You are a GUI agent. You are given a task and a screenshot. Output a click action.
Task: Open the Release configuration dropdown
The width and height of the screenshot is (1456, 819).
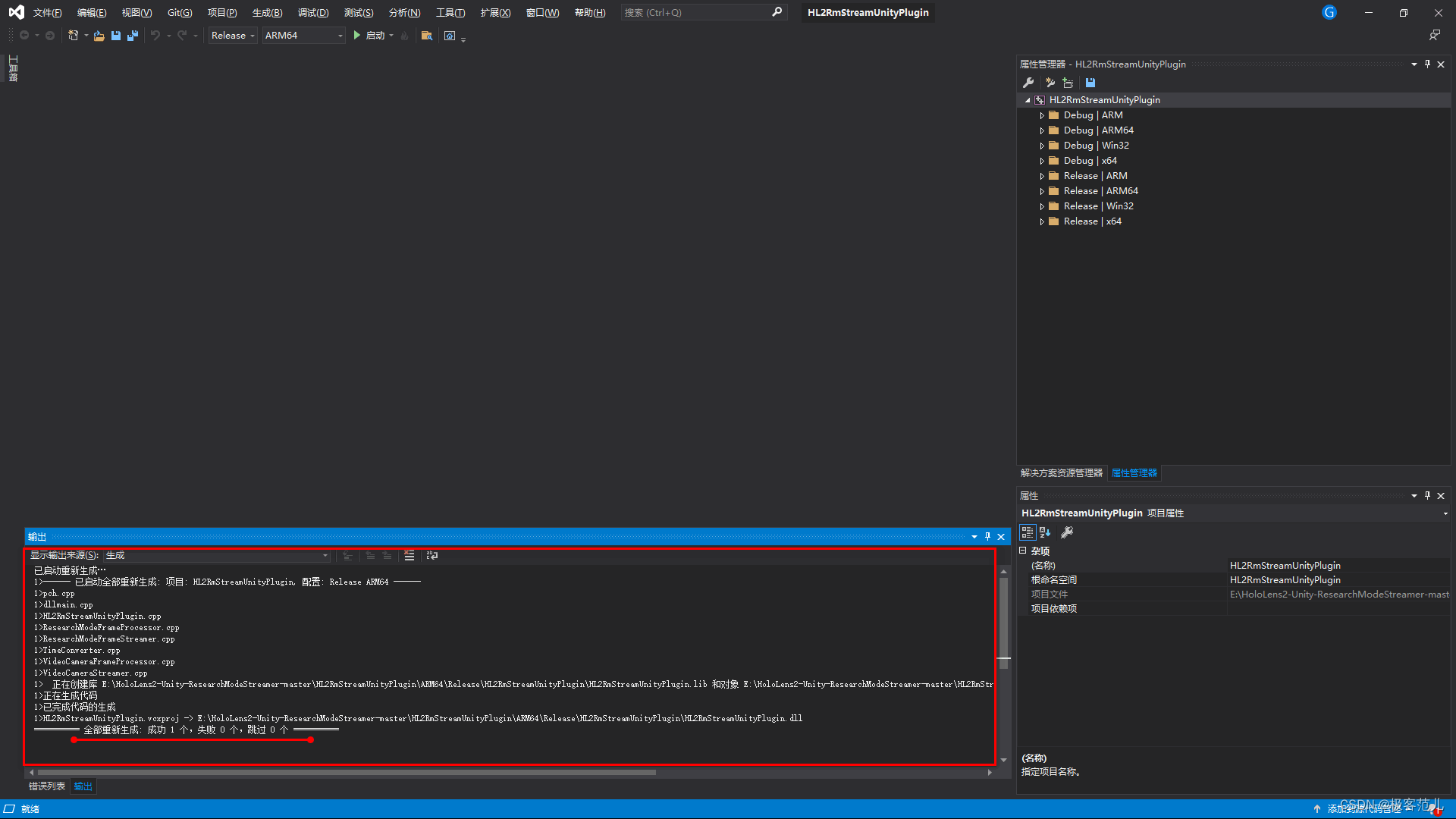coord(233,36)
